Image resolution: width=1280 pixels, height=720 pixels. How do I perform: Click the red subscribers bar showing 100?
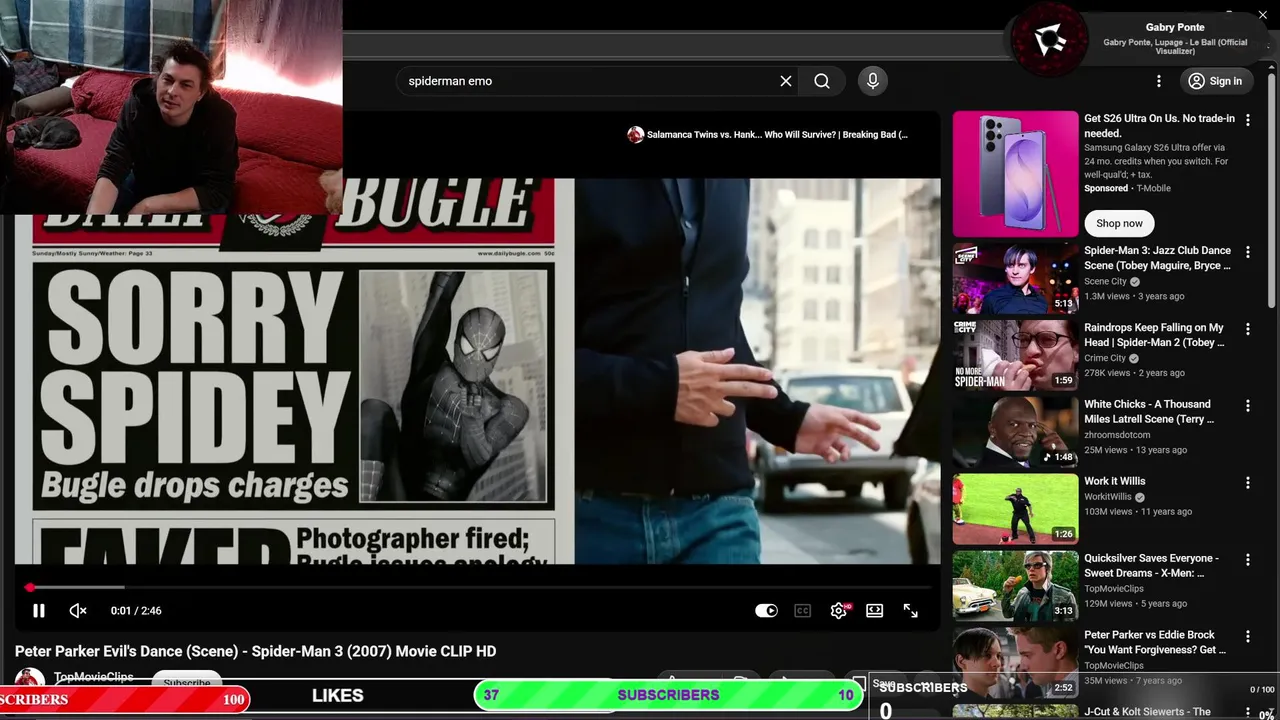pyautogui.click(x=124, y=699)
